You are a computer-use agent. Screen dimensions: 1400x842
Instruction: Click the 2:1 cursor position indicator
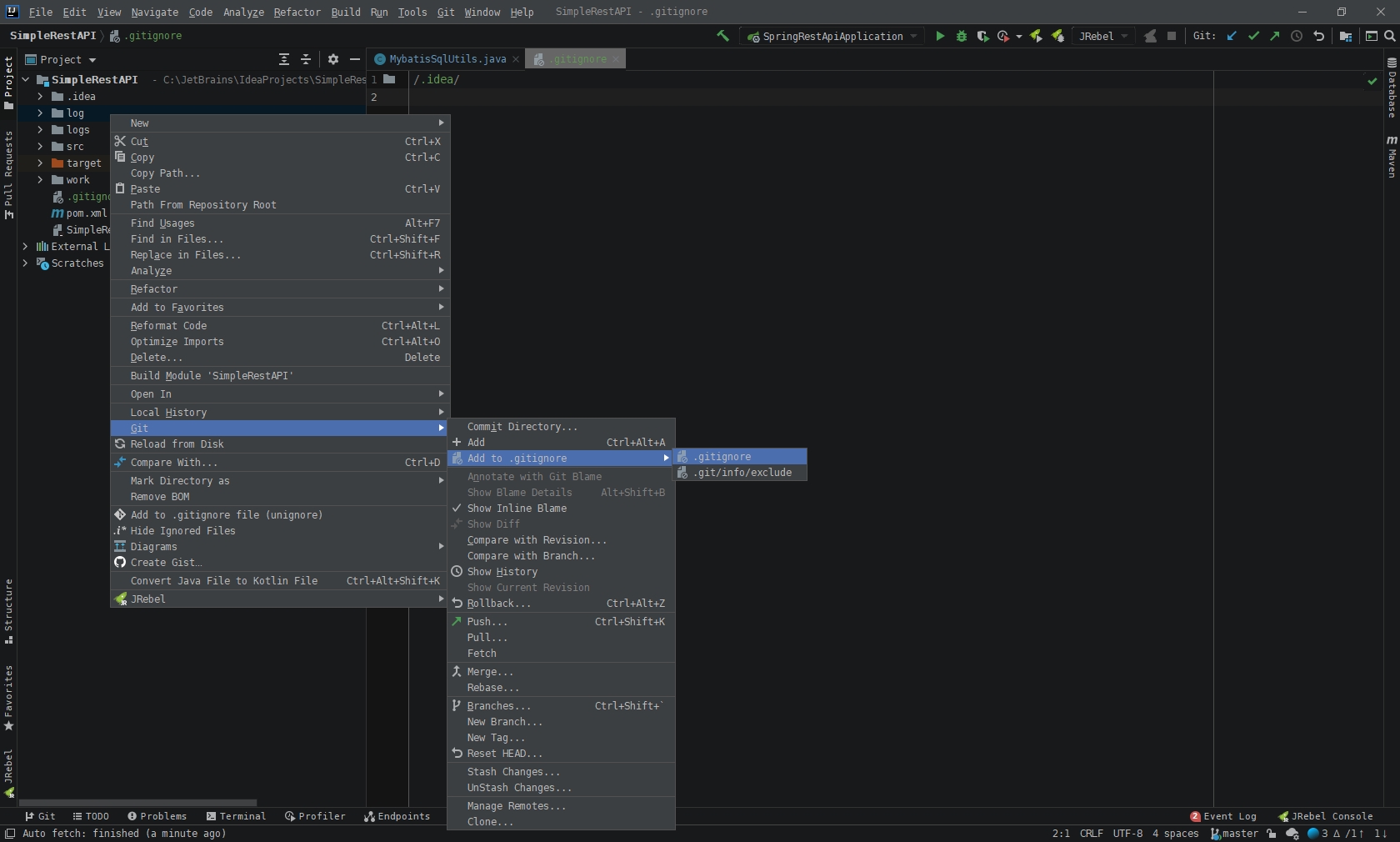tap(1061, 834)
